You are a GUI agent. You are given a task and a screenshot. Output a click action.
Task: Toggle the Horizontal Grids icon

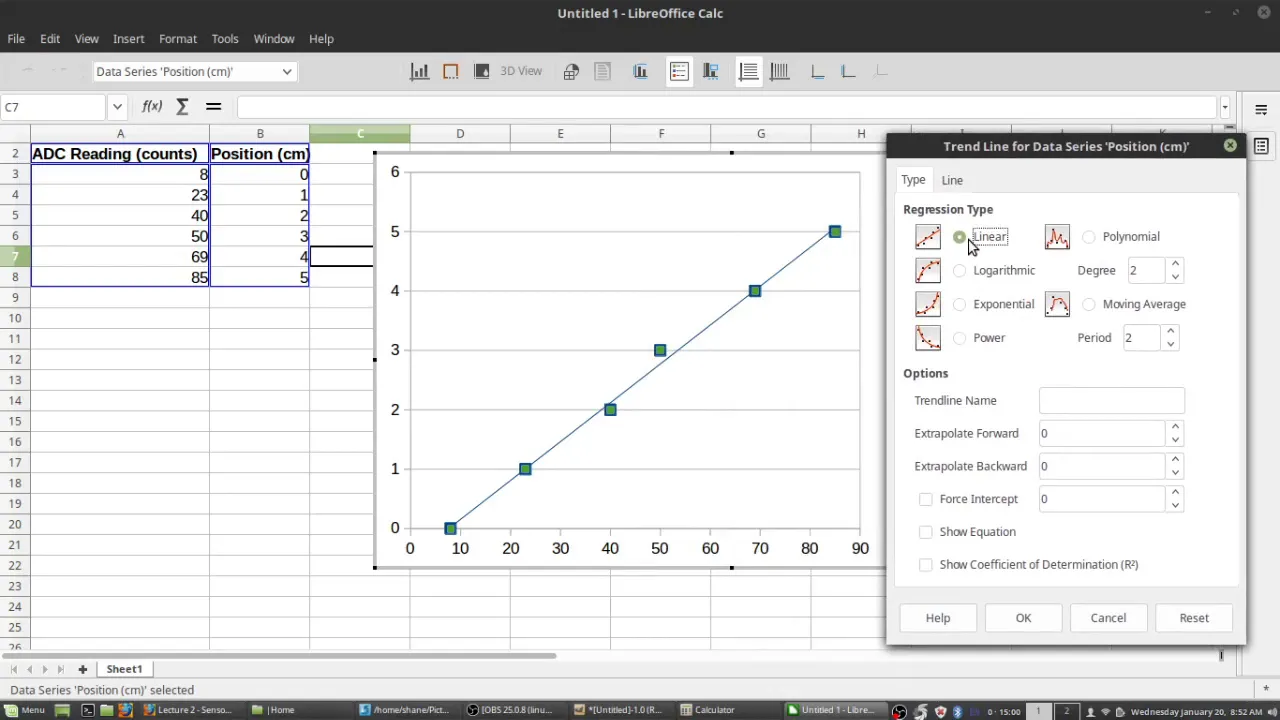click(x=748, y=71)
